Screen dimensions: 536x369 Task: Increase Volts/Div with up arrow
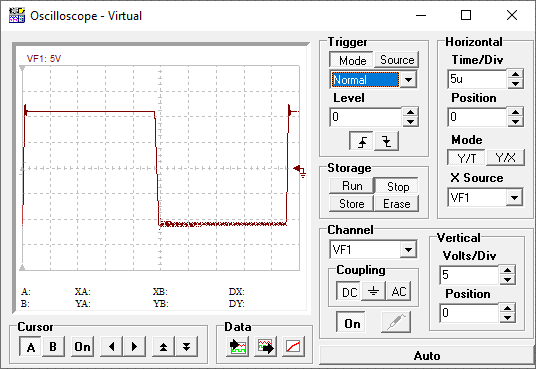pos(507,270)
